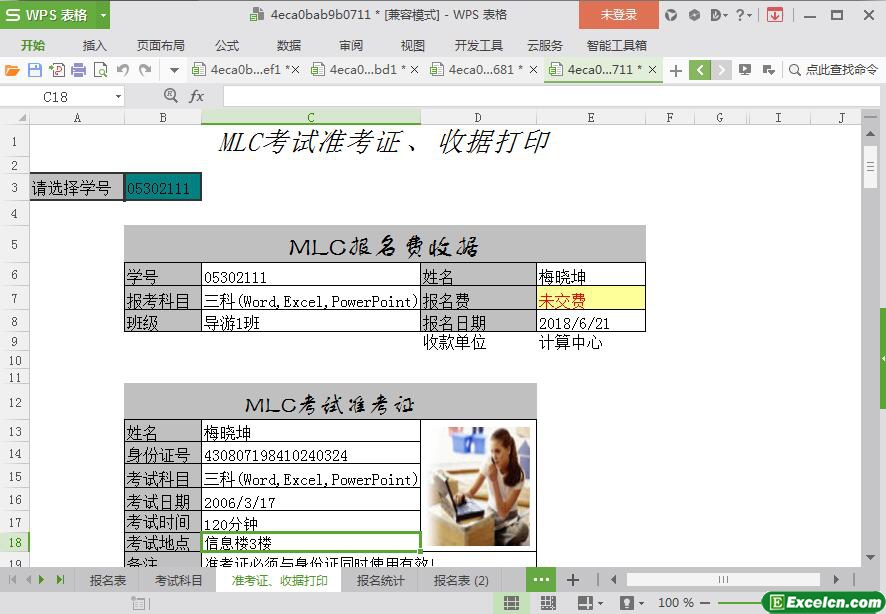Viewport: 886px width, 614px height.
Task: Click the Save icon in quick toolbar
Action: (35, 70)
